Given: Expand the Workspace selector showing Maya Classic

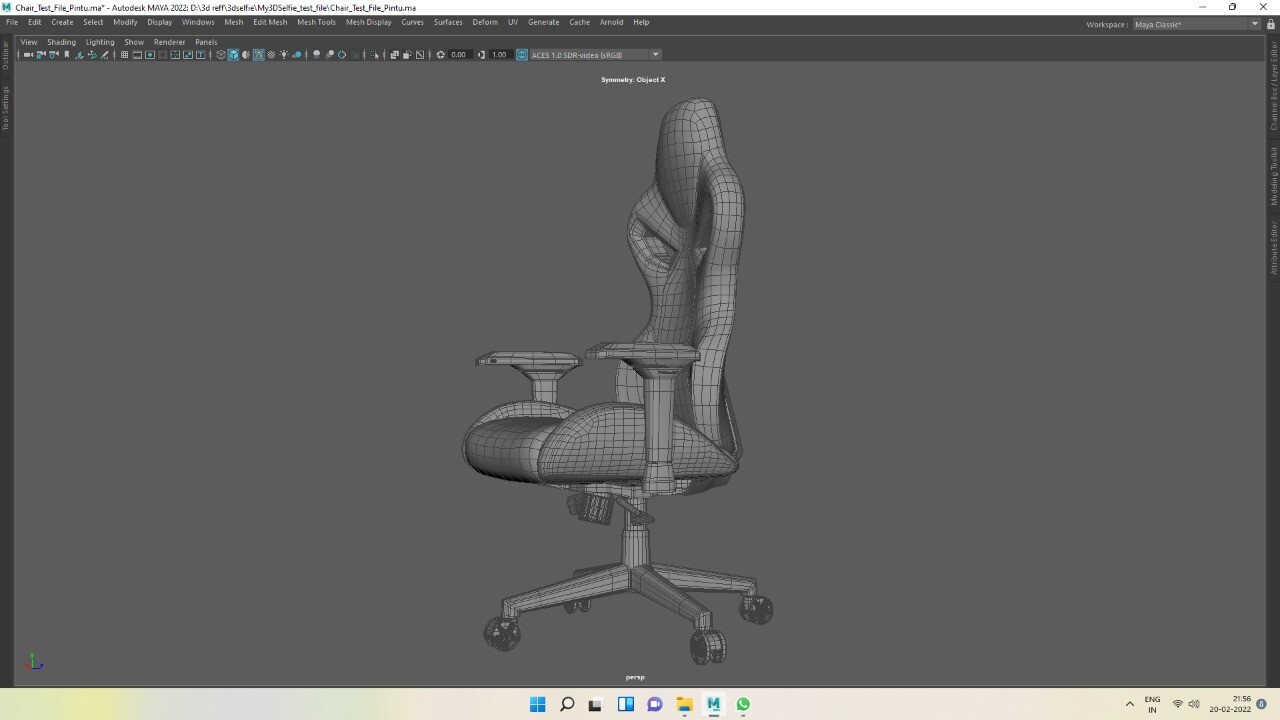Looking at the screenshot, I should point(1255,24).
